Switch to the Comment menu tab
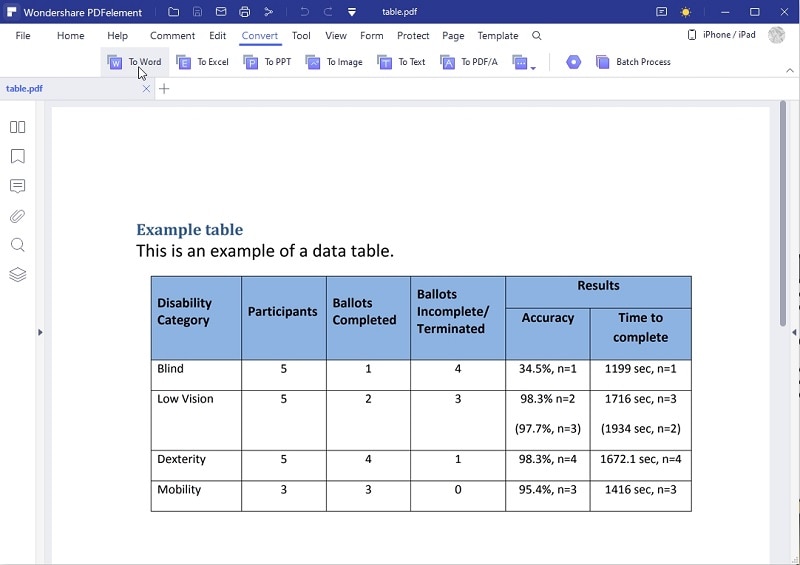This screenshot has width=800, height=565. 172,36
